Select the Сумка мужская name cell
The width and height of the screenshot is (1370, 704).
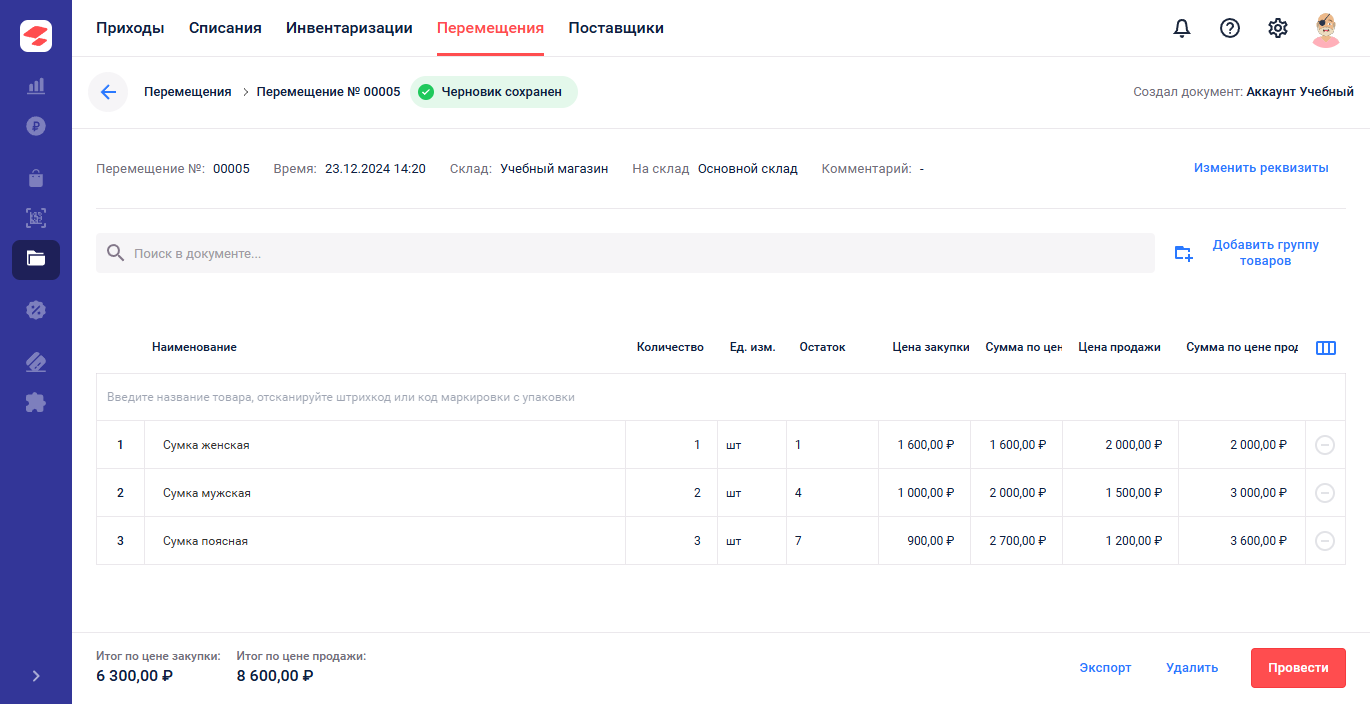click(x=385, y=493)
